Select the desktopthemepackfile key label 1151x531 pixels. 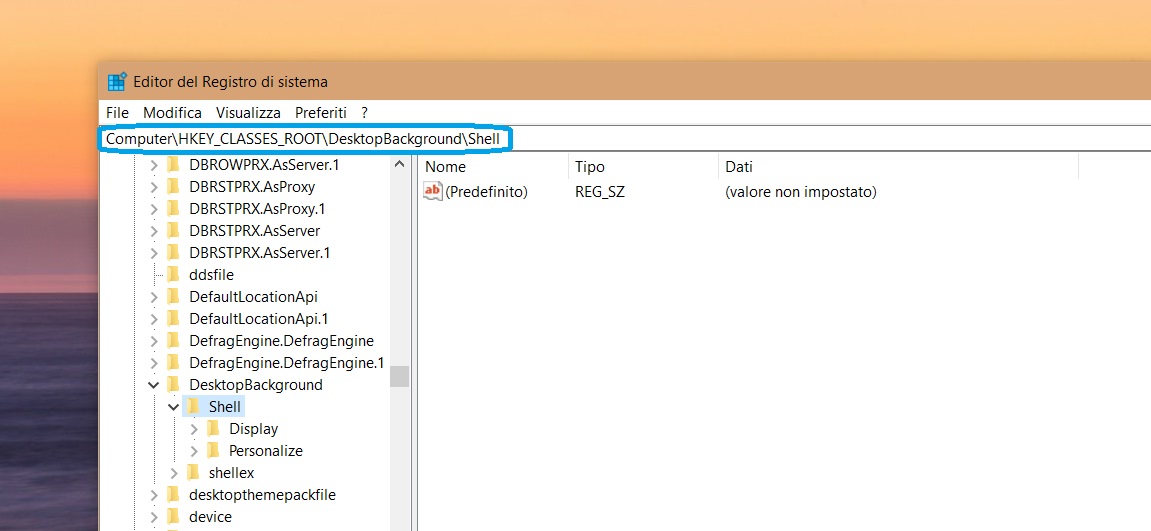coord(262,495)
